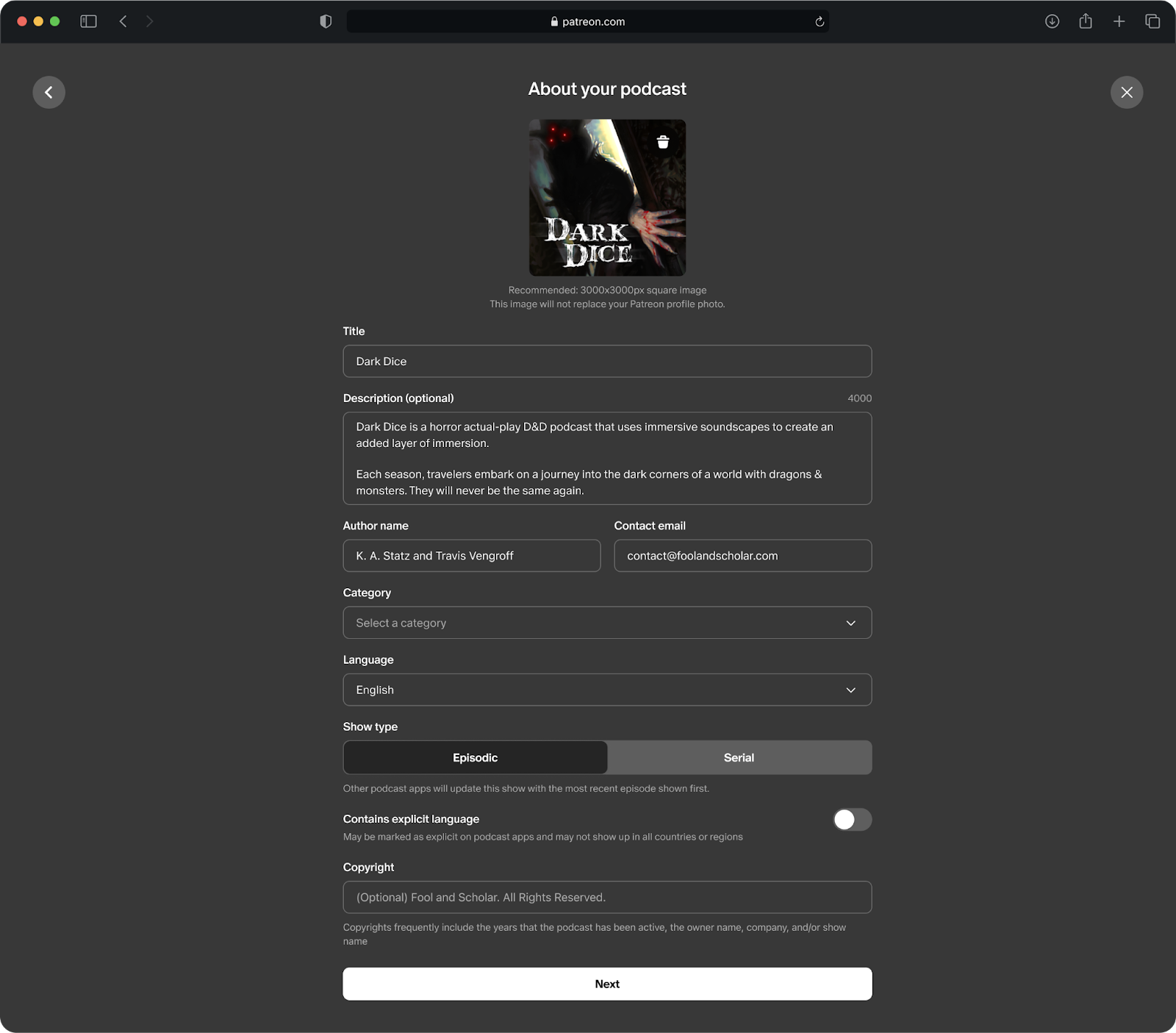Open the Share menu
The image size is (1176, 1033).
tap(1086, 21)
